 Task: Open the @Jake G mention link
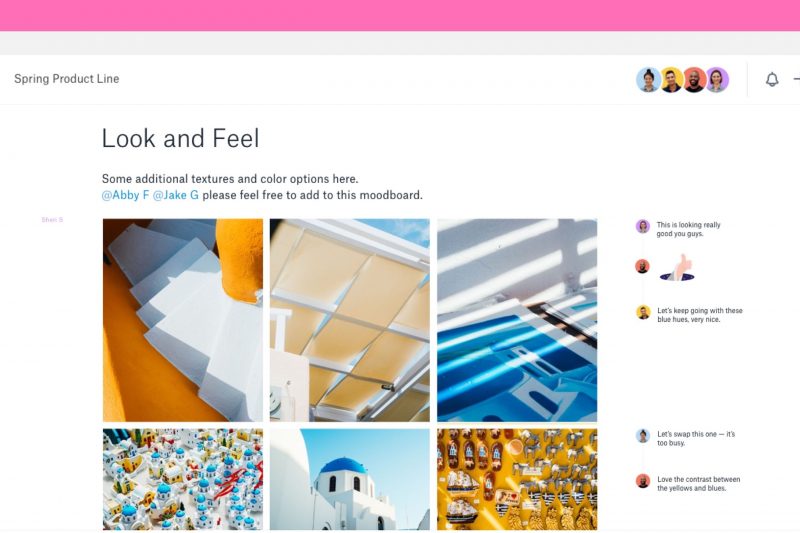[x=176, y=195]
